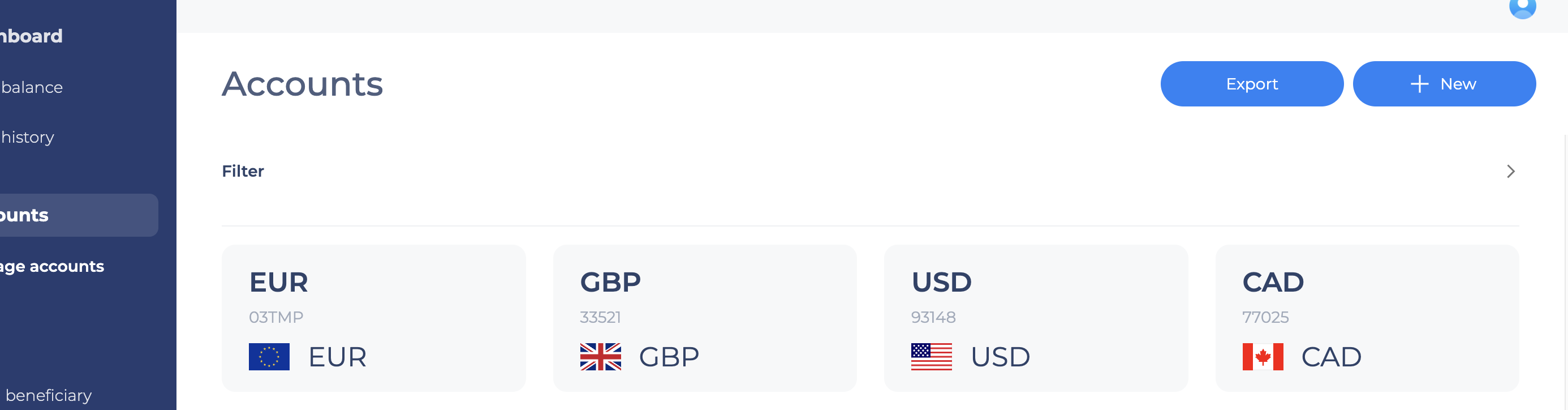Screen dimensions: 1568x410
Task: Click the Canada flag icon
Action: point(1263,356)
